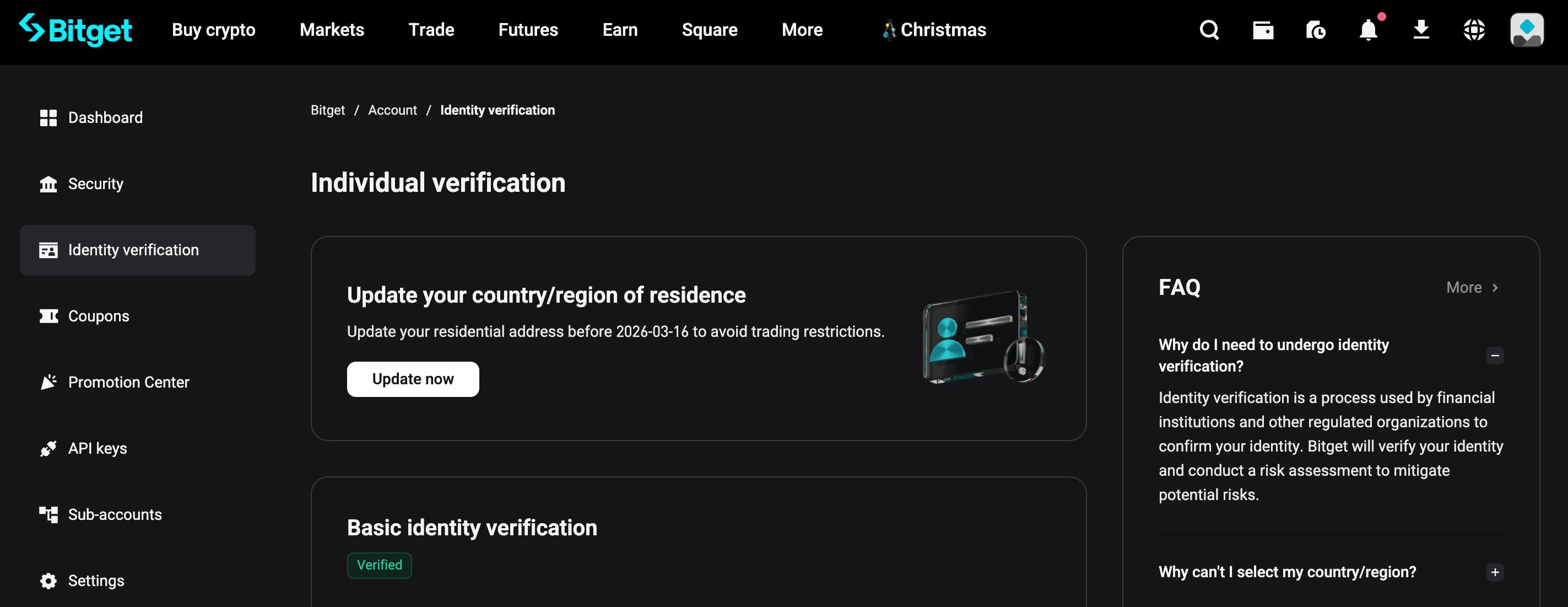Open the Square navigation item
The image size is (1568, 607).
click(709, 29)
